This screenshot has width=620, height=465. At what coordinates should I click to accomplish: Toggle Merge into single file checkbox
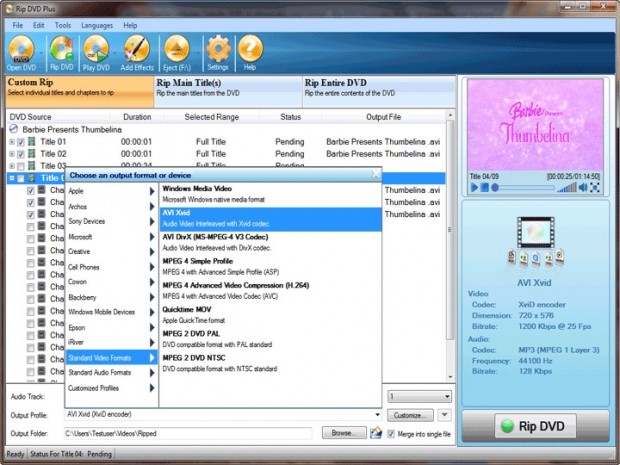[391, 434]
